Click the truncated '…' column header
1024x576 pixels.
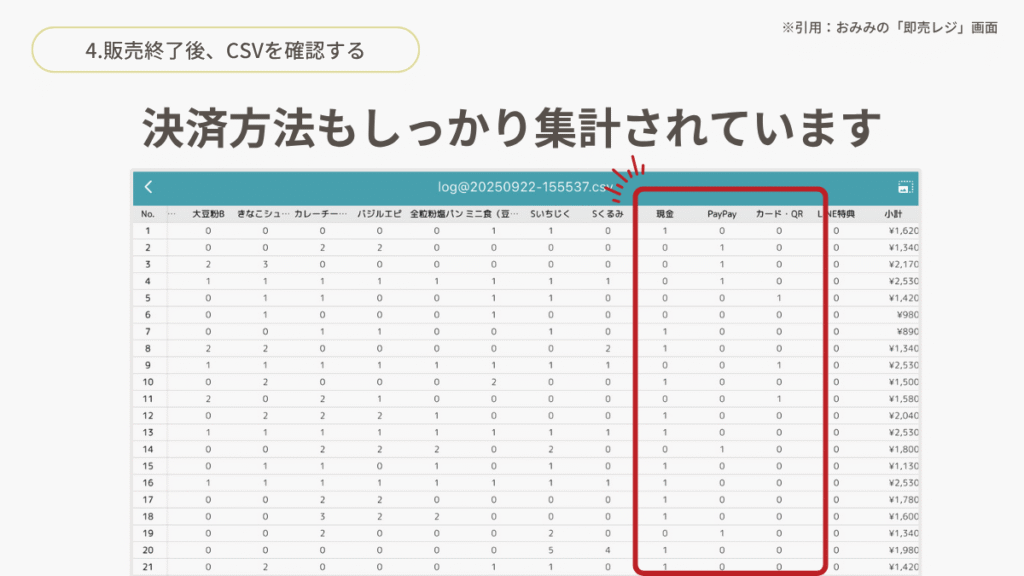click(171, 214)
